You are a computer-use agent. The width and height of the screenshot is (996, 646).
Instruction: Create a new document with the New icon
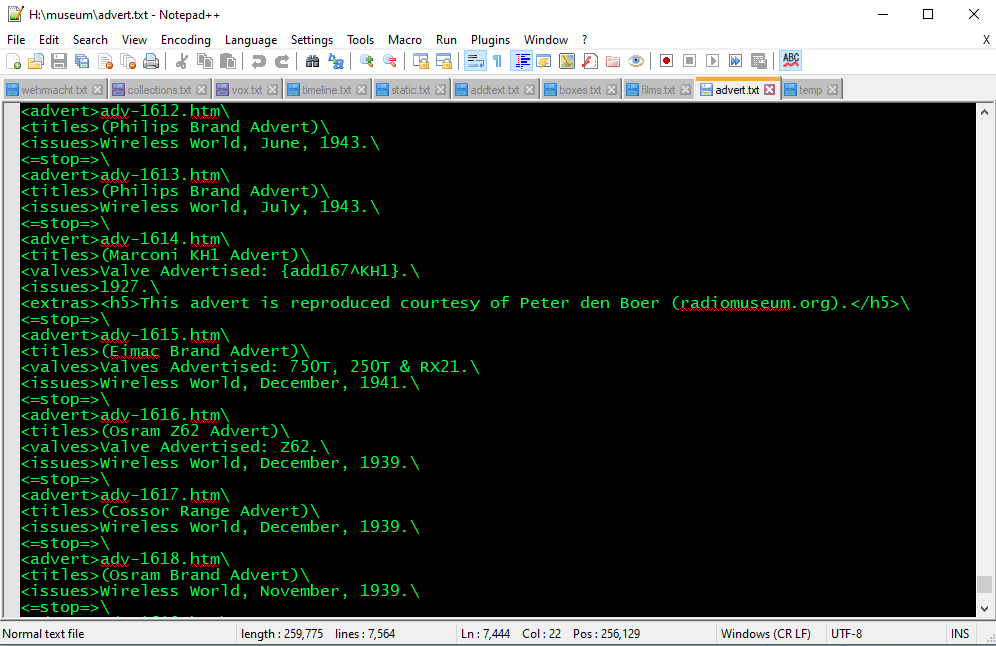tap(13, 61)
